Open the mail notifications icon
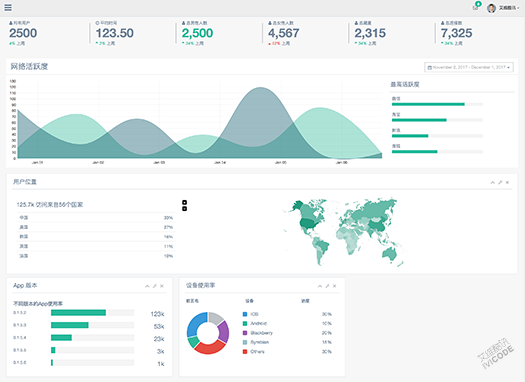Image resolution: width=525 pixels, height=382 pixels. click(476, 7)
